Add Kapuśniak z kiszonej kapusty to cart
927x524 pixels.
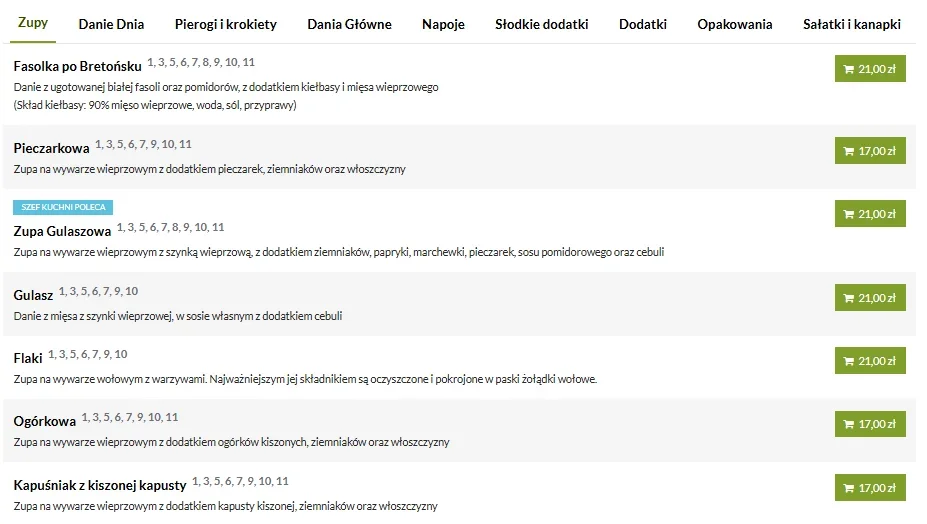coord(869,488)
